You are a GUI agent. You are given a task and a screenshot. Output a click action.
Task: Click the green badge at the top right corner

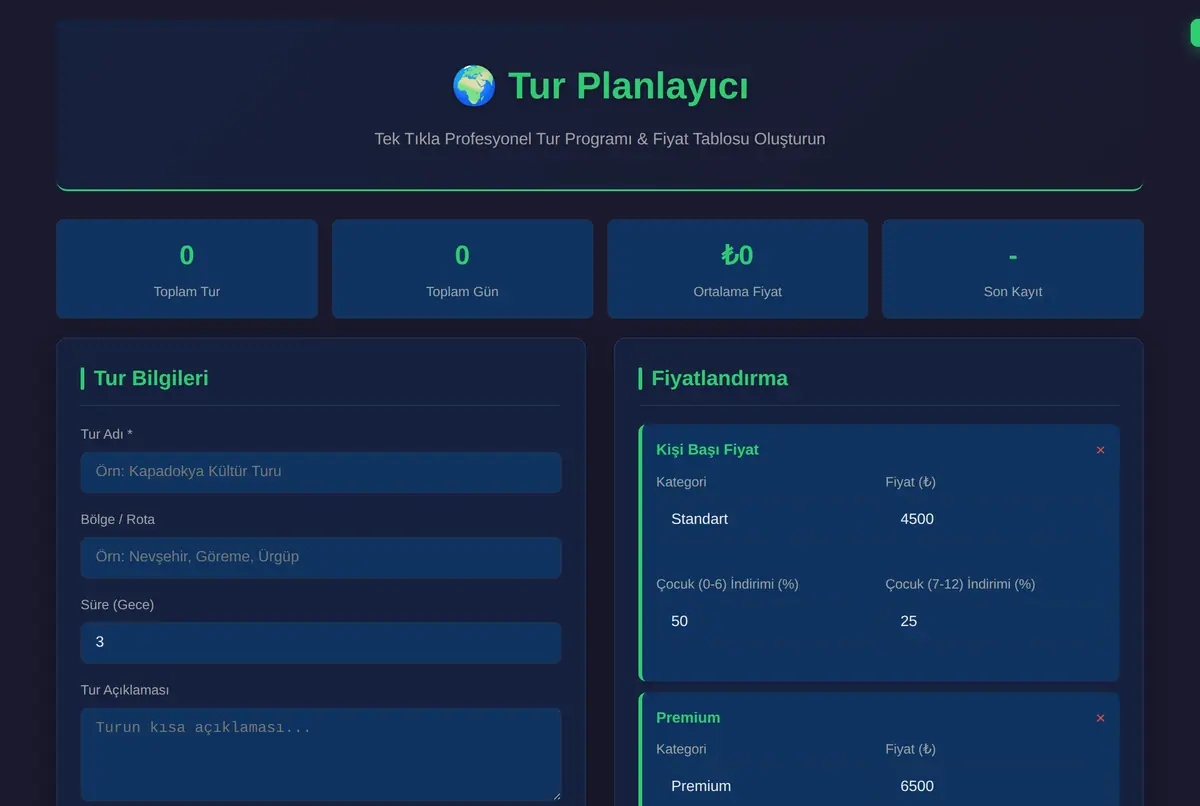[x=1195, y=33]
